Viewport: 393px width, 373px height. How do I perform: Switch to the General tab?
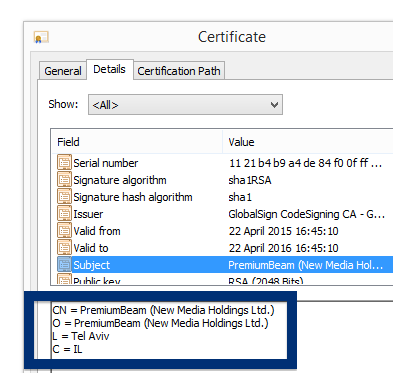[63, 71]
